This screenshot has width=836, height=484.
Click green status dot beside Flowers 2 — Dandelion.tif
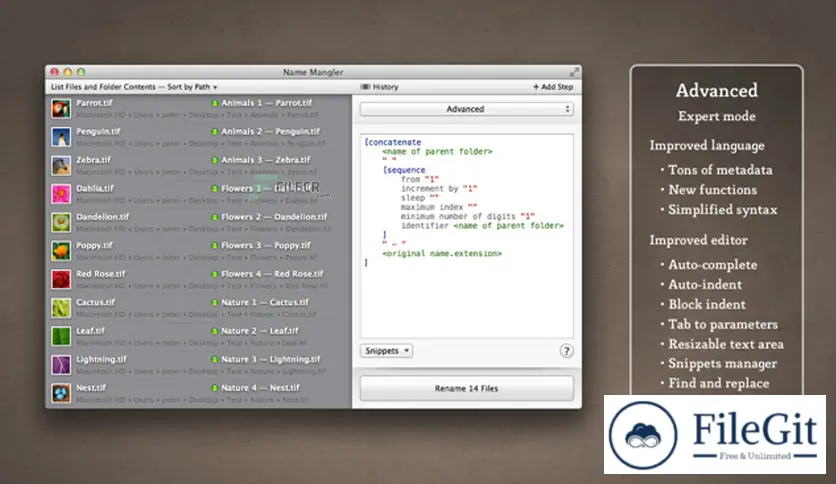click(x=214, y=217)
